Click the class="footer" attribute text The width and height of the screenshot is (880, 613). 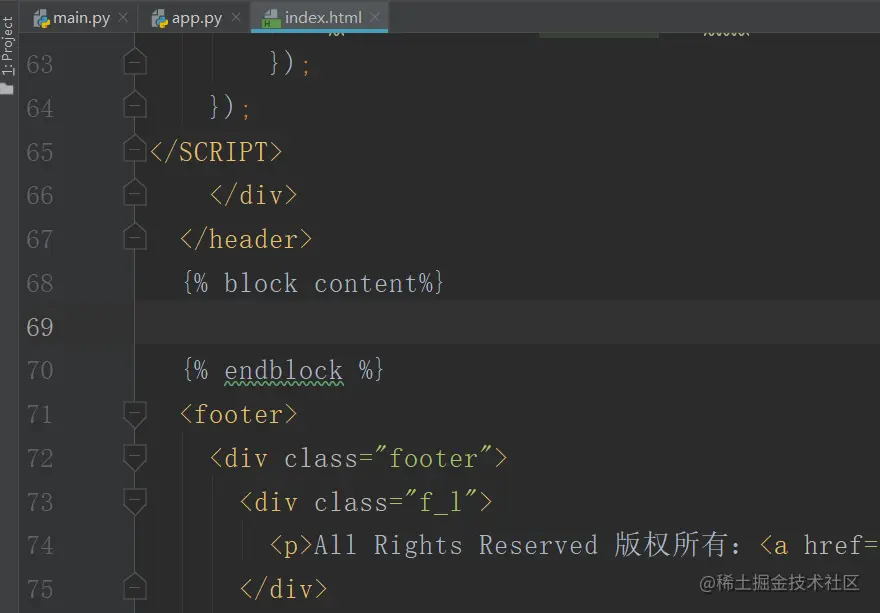[389, 459]
